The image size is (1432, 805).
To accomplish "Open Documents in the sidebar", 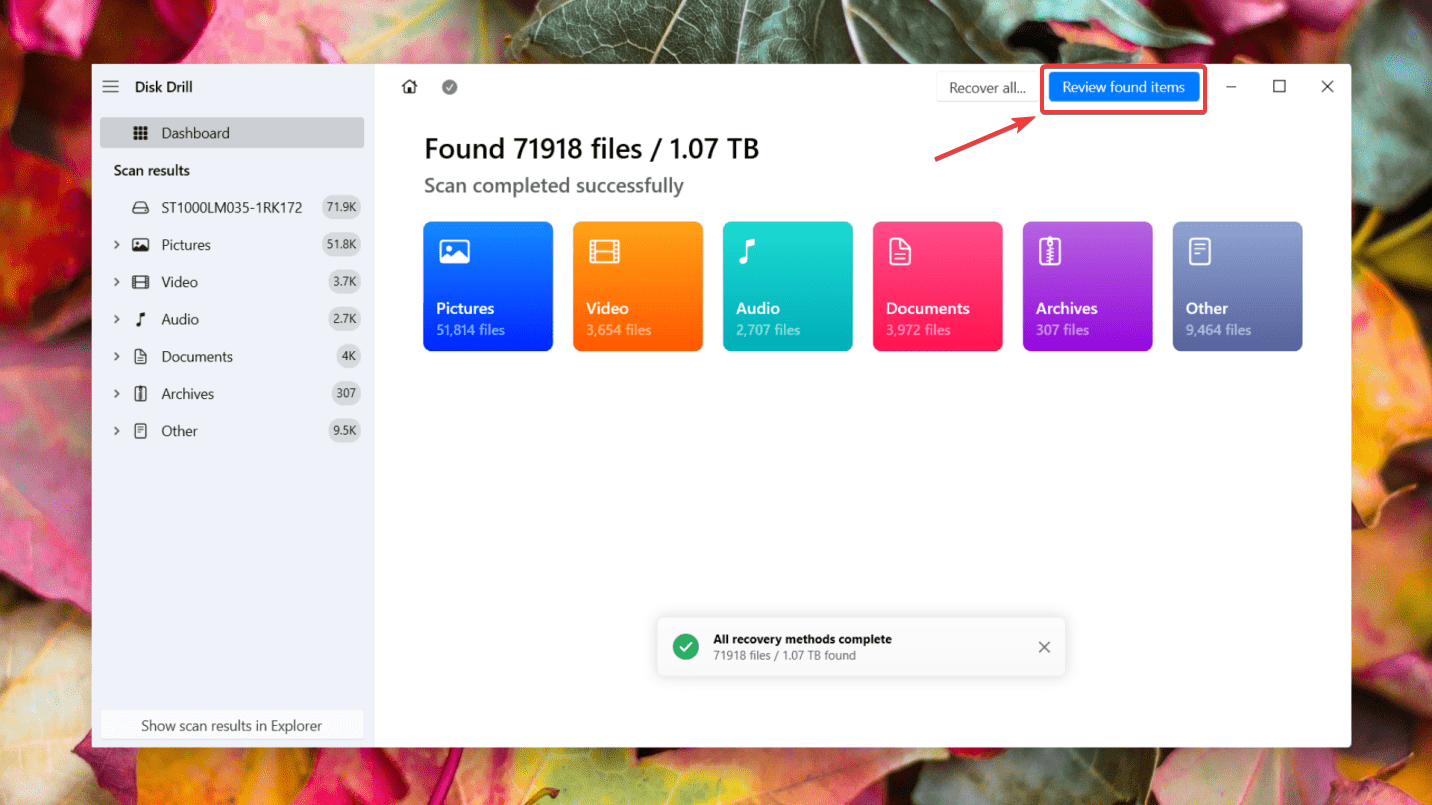I will click(232, 356).
